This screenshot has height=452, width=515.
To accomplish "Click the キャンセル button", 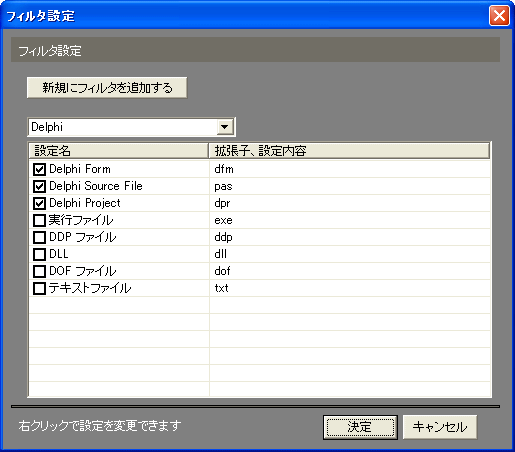I will (440, 427).
